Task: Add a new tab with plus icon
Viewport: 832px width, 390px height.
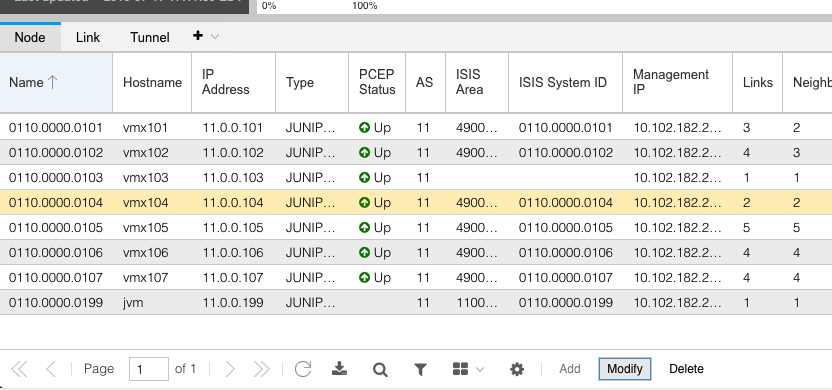Action: click(198, 36)
